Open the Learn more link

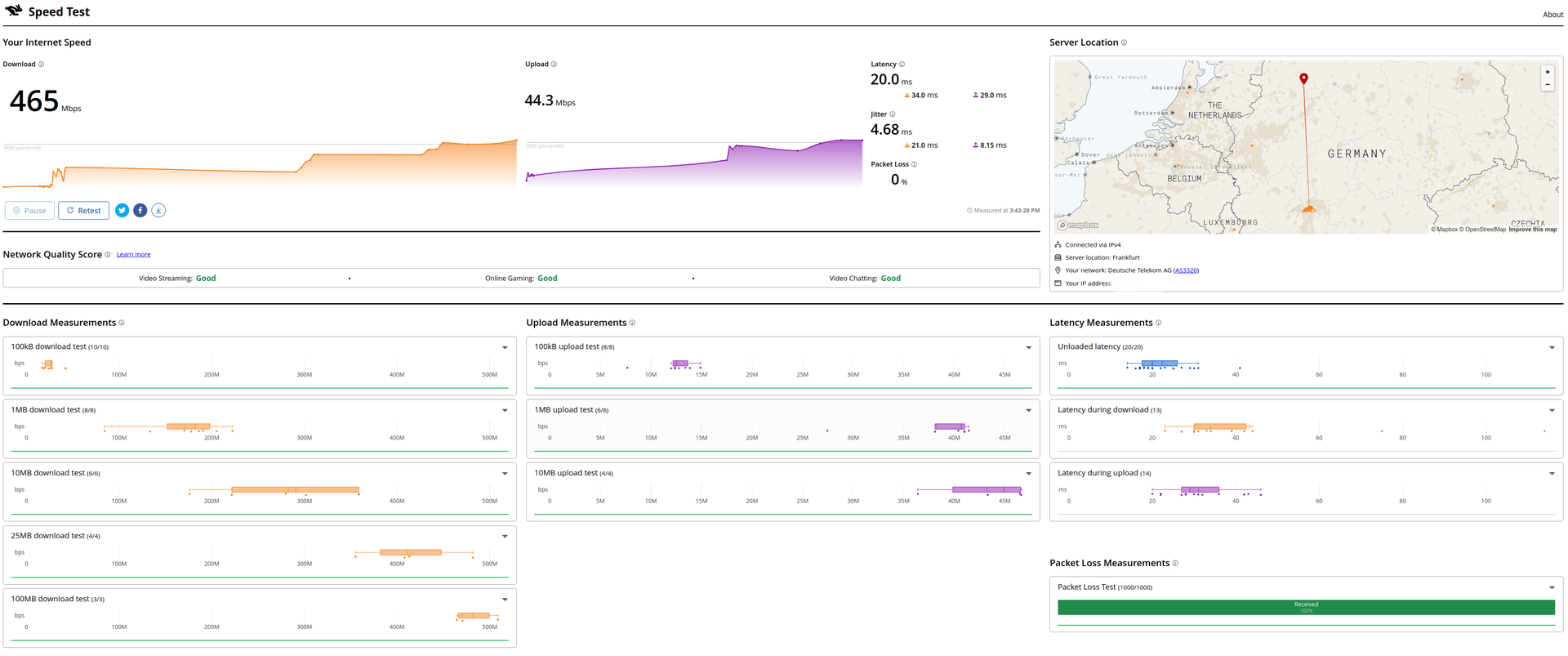(x=133, y=255)
